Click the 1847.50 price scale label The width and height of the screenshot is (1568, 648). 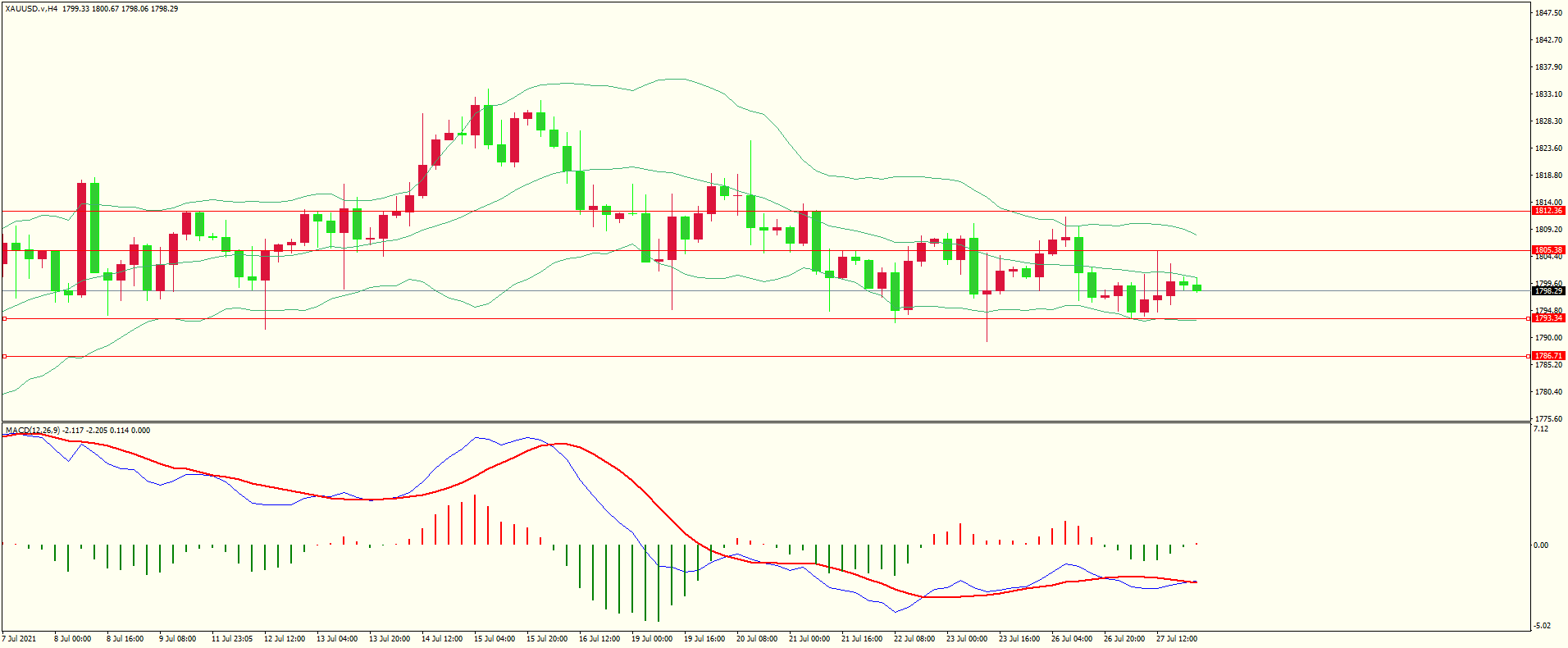pyautogui.click(x=1548, y=13)
